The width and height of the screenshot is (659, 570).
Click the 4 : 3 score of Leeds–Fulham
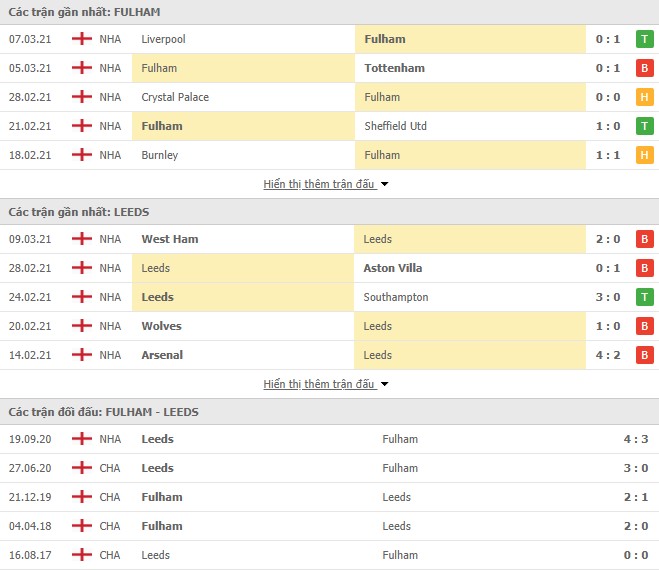(635, 439)
